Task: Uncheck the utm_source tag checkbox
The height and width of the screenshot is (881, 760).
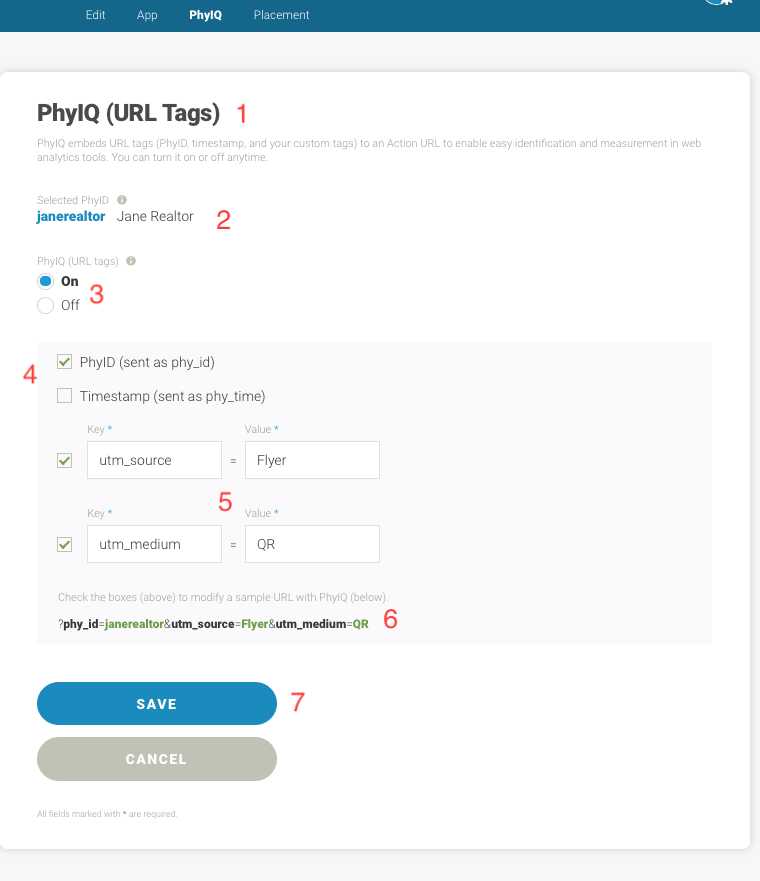Action: [65, 461]
